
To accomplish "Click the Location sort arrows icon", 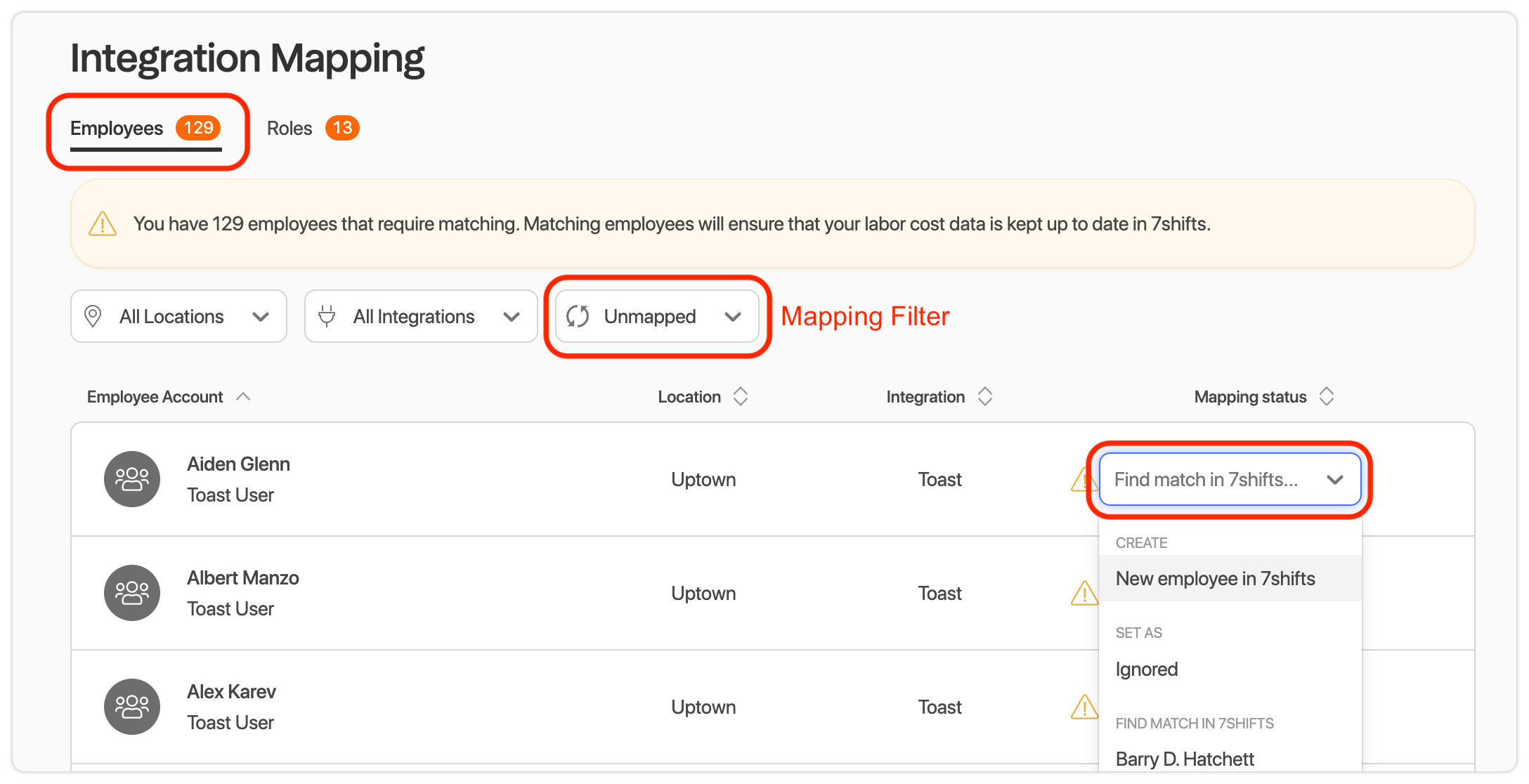I will [x=741, y=397].
